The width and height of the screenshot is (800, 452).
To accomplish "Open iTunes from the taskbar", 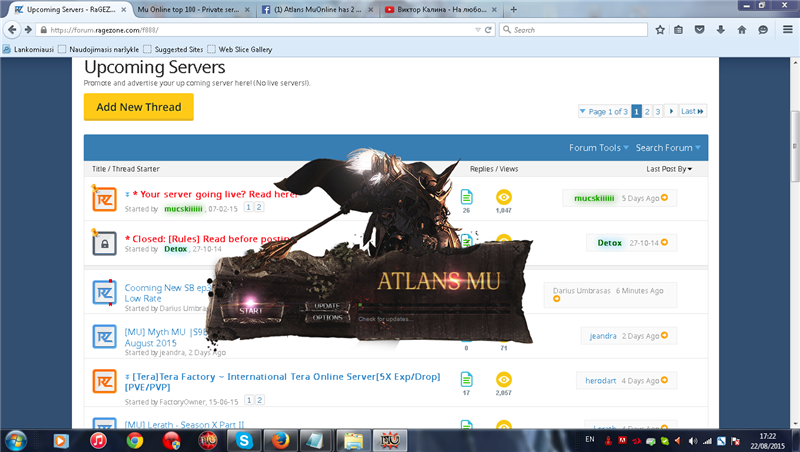I will click(98, 440).
